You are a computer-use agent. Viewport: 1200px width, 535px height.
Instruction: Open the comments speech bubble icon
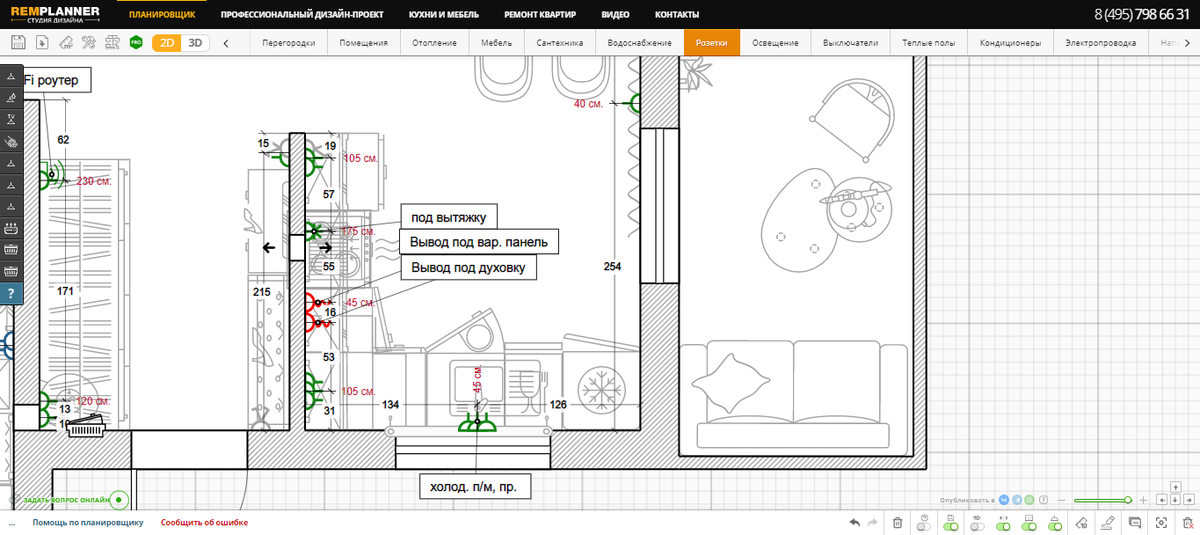click(1134, 522)
